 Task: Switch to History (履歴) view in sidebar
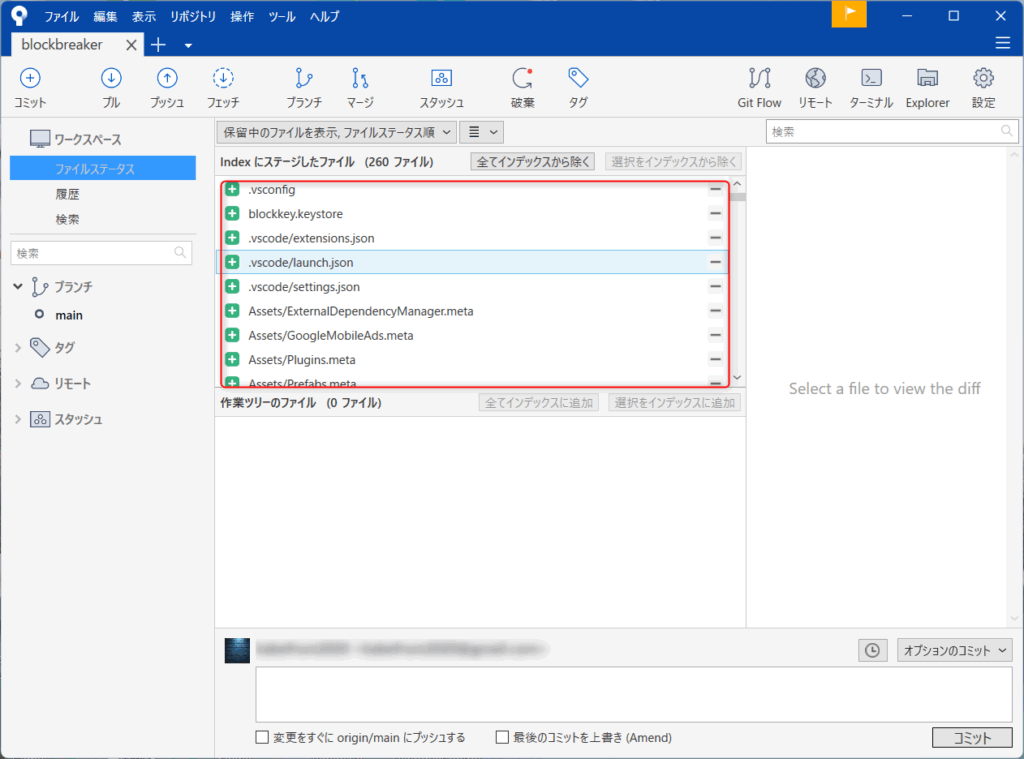click(x=68, y=195)
